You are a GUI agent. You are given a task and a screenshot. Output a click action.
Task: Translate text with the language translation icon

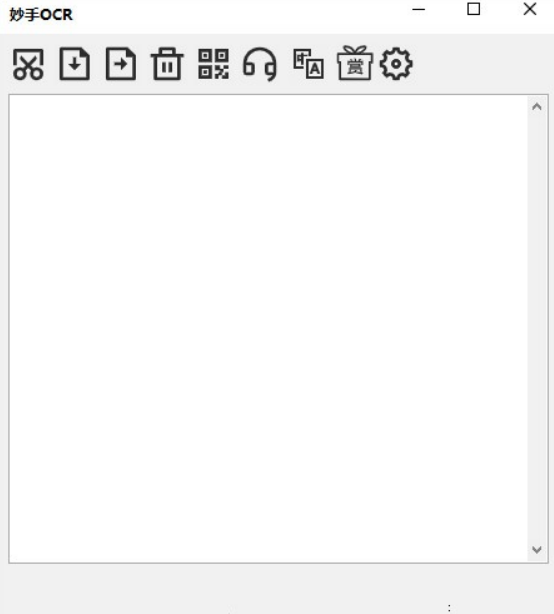coord(309,64)
